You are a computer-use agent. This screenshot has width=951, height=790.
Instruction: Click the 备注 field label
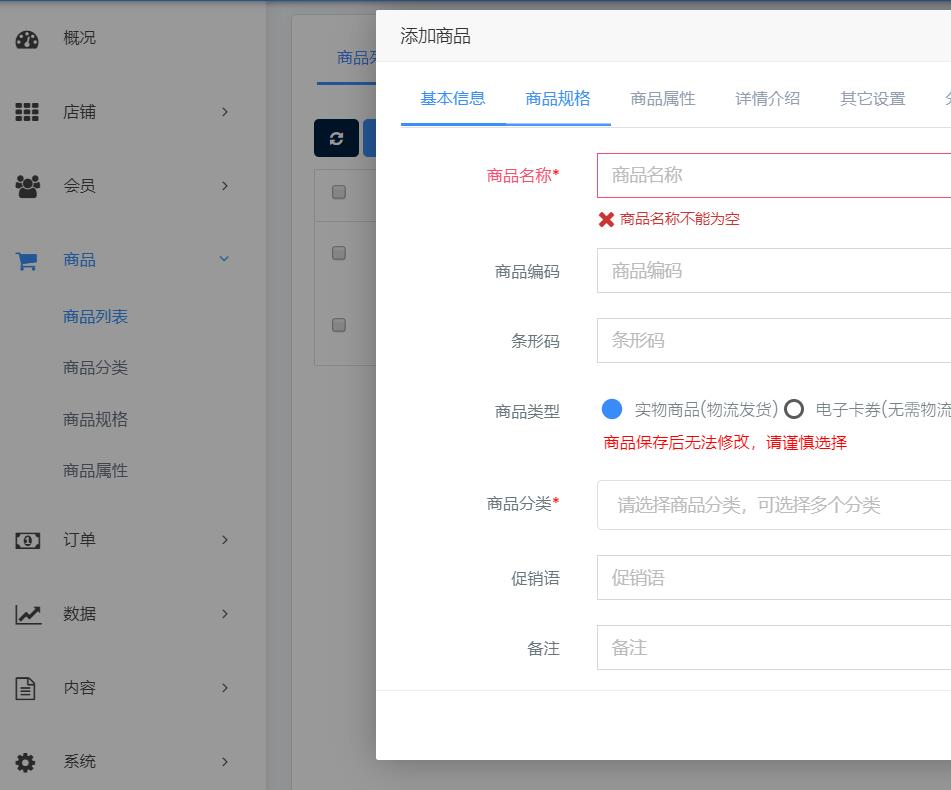tap(543, 649)
